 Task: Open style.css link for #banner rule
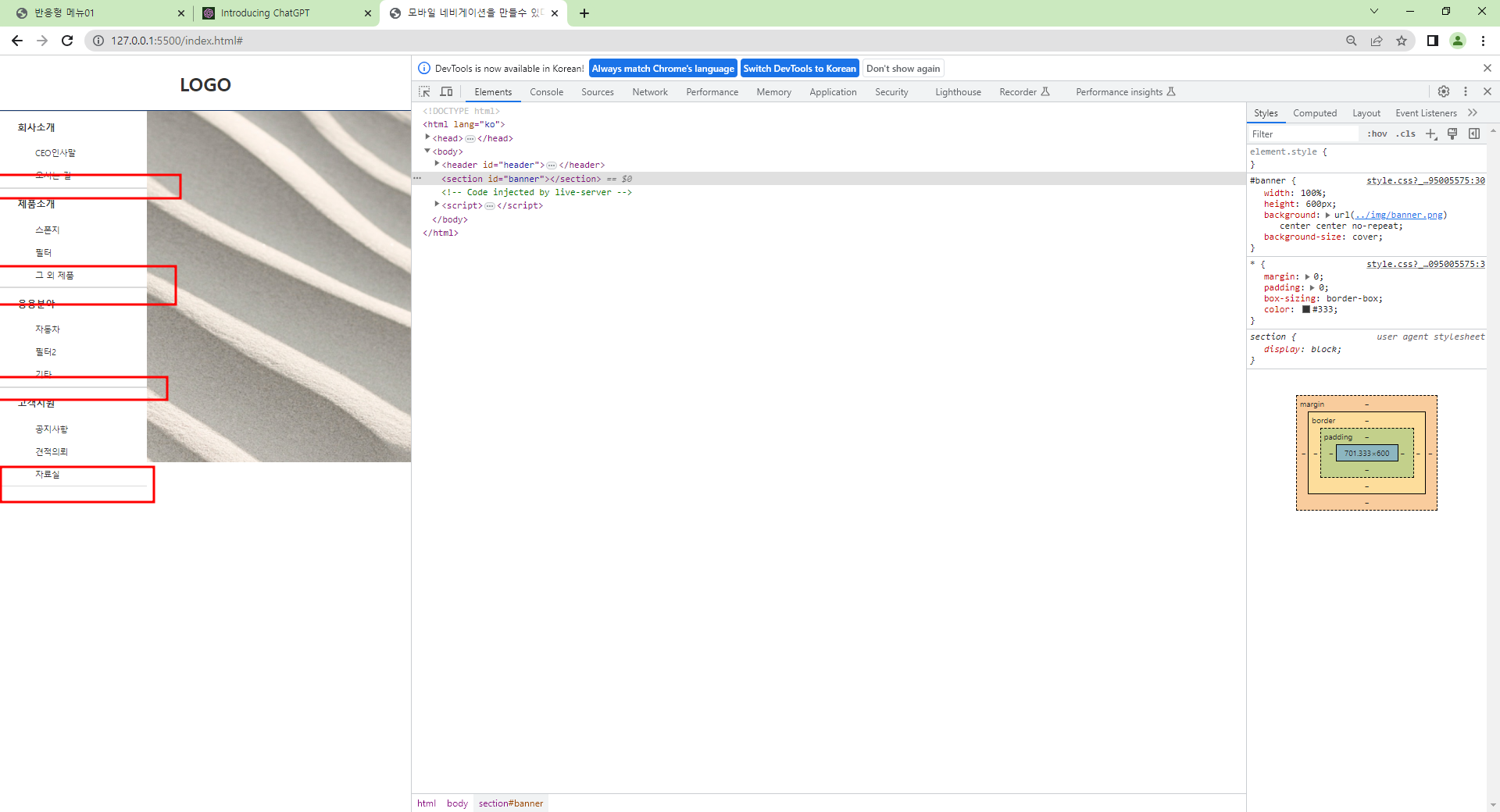1425,180
